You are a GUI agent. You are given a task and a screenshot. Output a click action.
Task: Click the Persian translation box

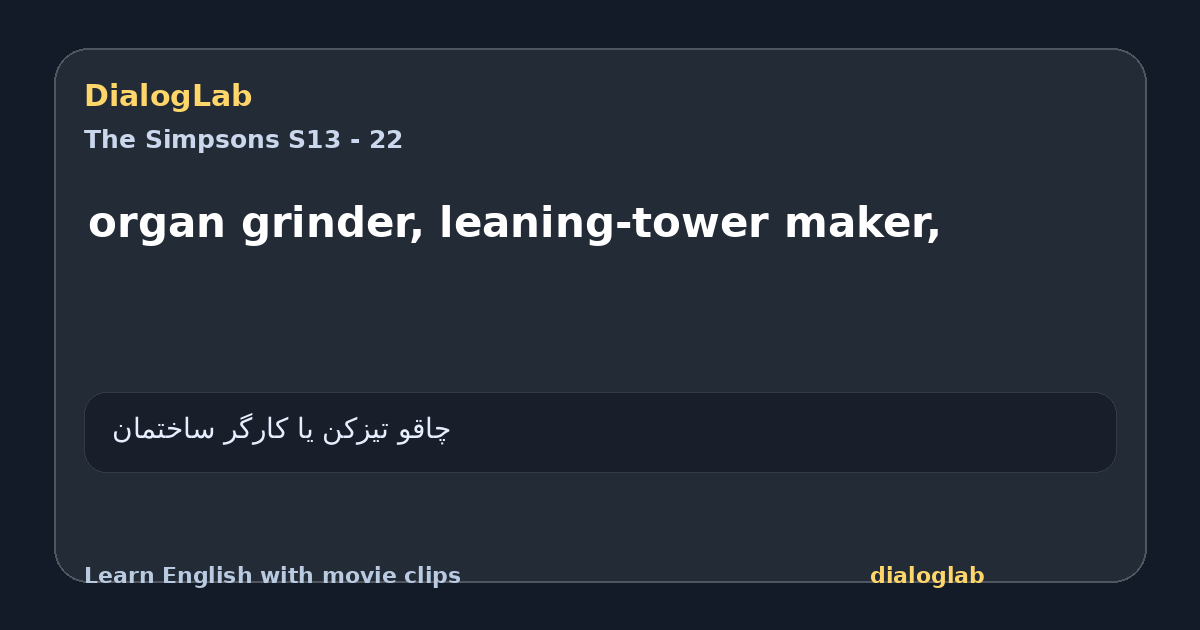[x=600, y=432]
